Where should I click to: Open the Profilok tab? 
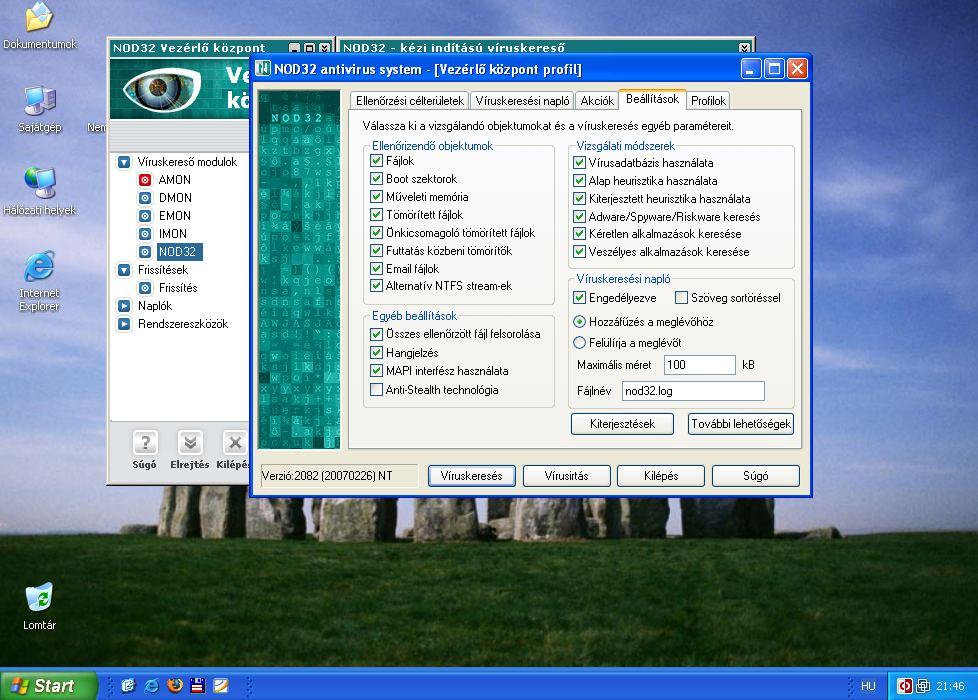pos(709,100)
